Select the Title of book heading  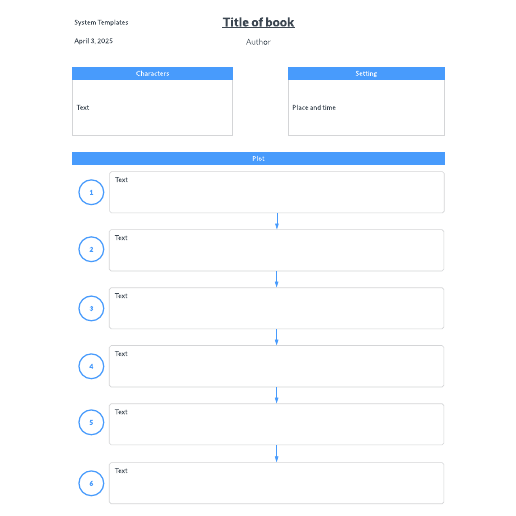pos(258,22)
